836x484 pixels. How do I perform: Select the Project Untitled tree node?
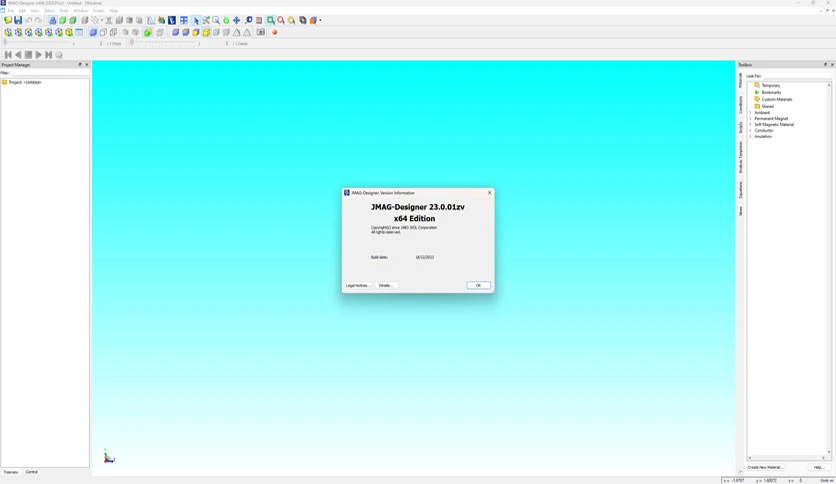coord(25,83)
